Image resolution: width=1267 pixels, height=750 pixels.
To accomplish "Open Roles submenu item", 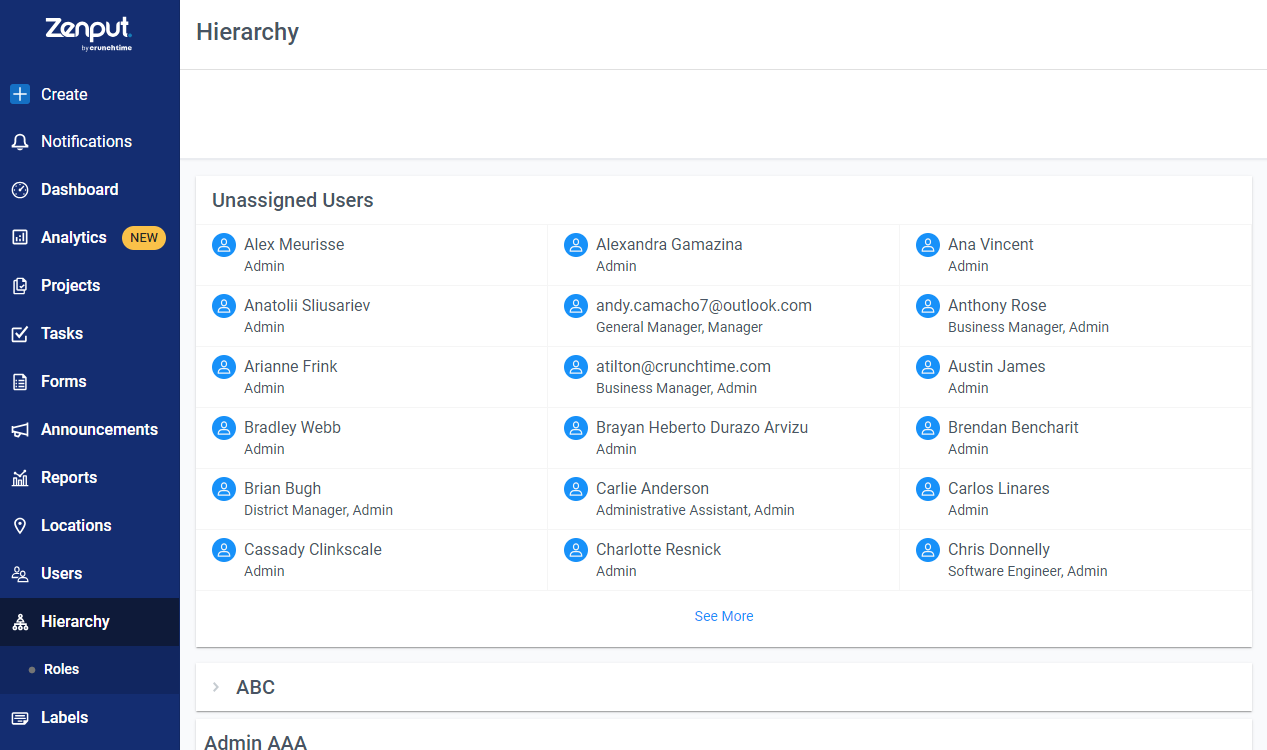I will (90, 670).
